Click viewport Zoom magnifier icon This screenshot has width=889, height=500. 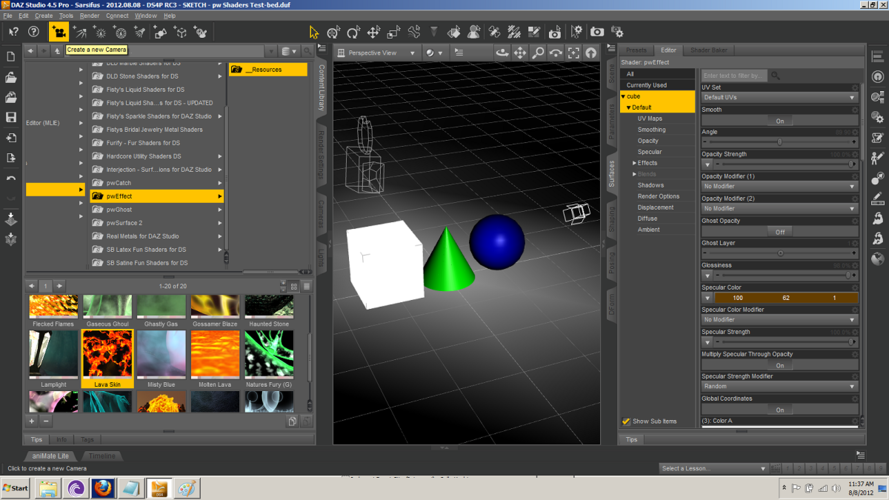(538, 53)
